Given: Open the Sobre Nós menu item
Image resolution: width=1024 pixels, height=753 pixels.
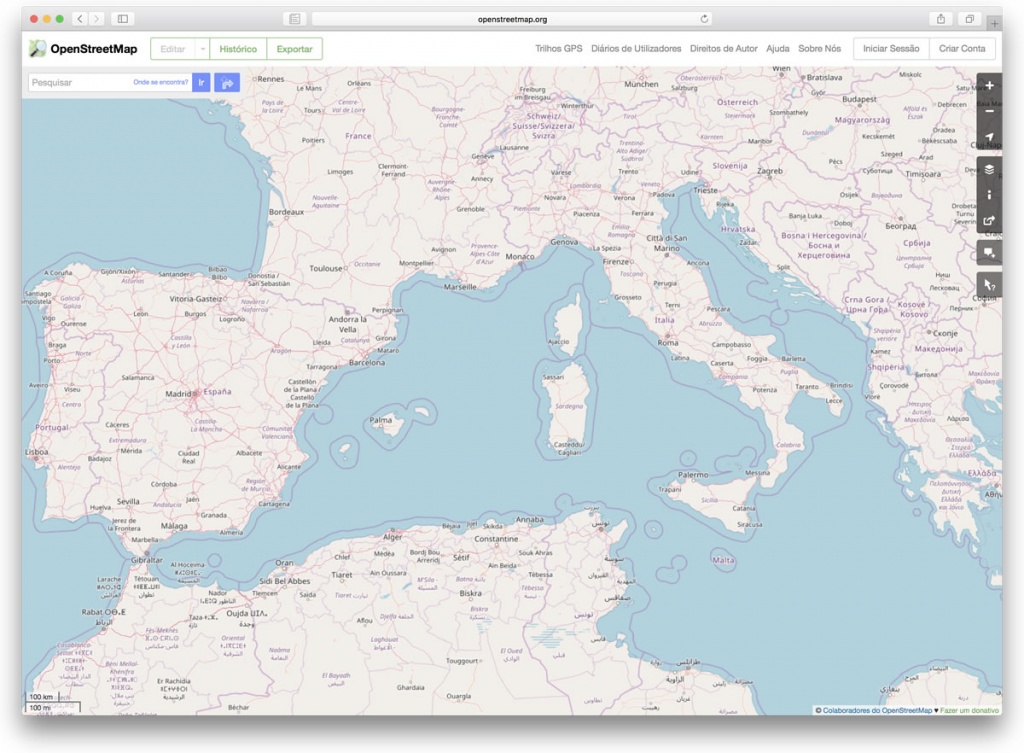Looking at the screenshot, I should coord(820,48).
